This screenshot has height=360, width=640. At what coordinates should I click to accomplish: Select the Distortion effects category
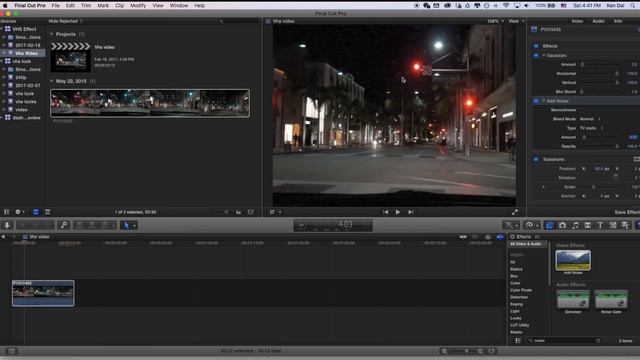(519, 297)
